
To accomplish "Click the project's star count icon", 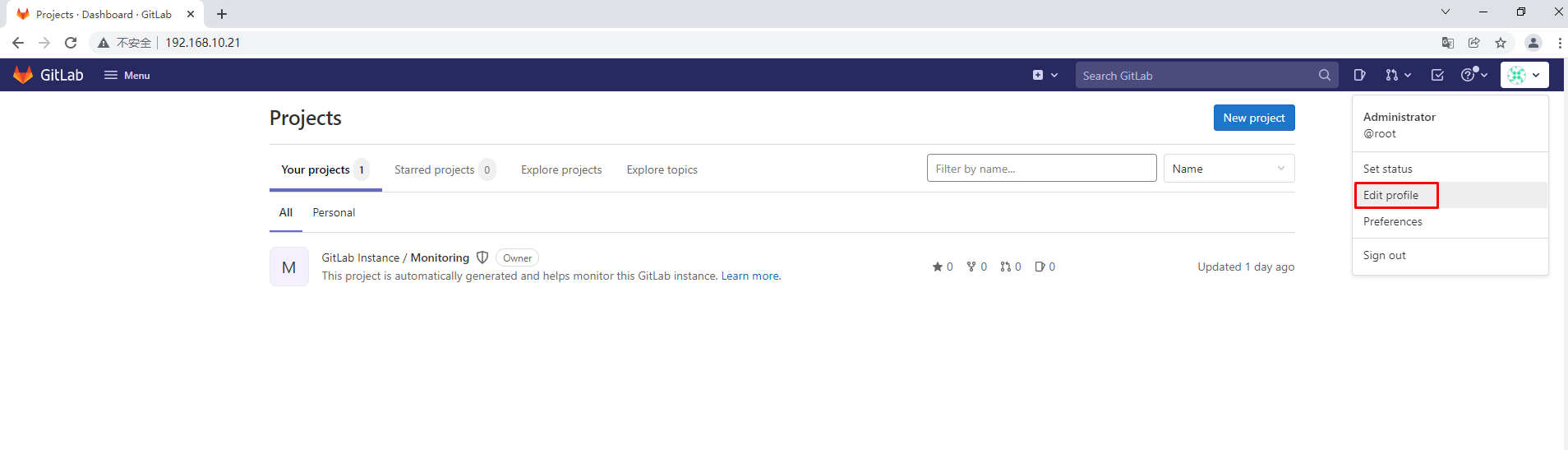I will [938, 267].
